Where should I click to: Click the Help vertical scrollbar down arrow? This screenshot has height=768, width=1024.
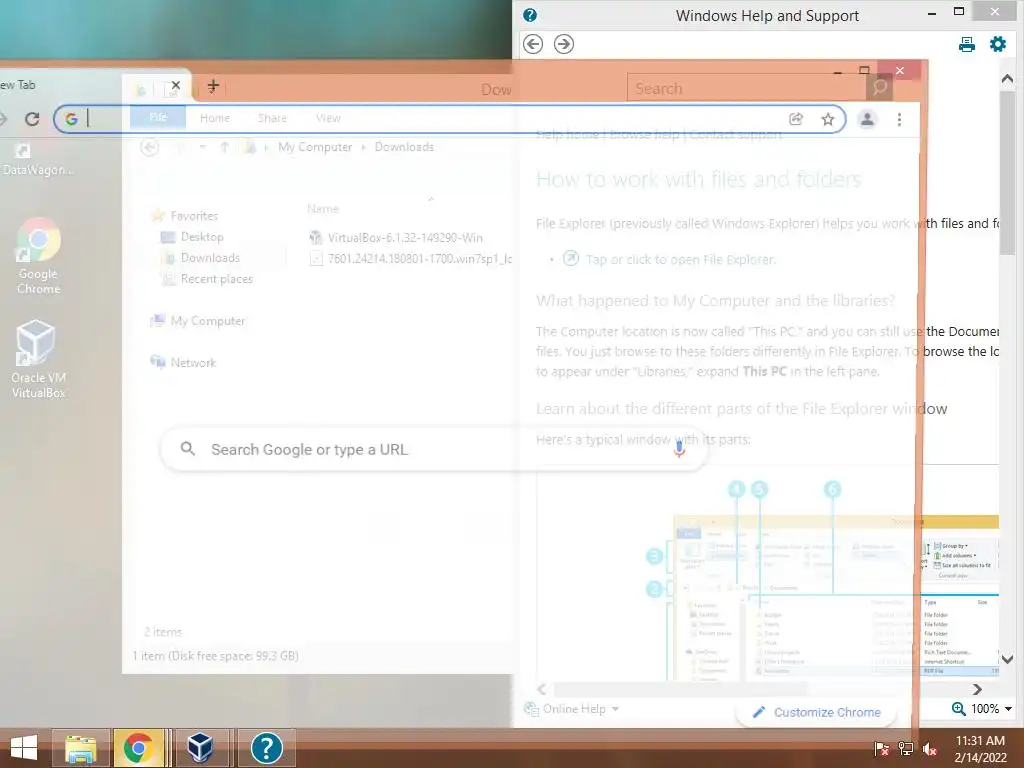[1007, 660]
